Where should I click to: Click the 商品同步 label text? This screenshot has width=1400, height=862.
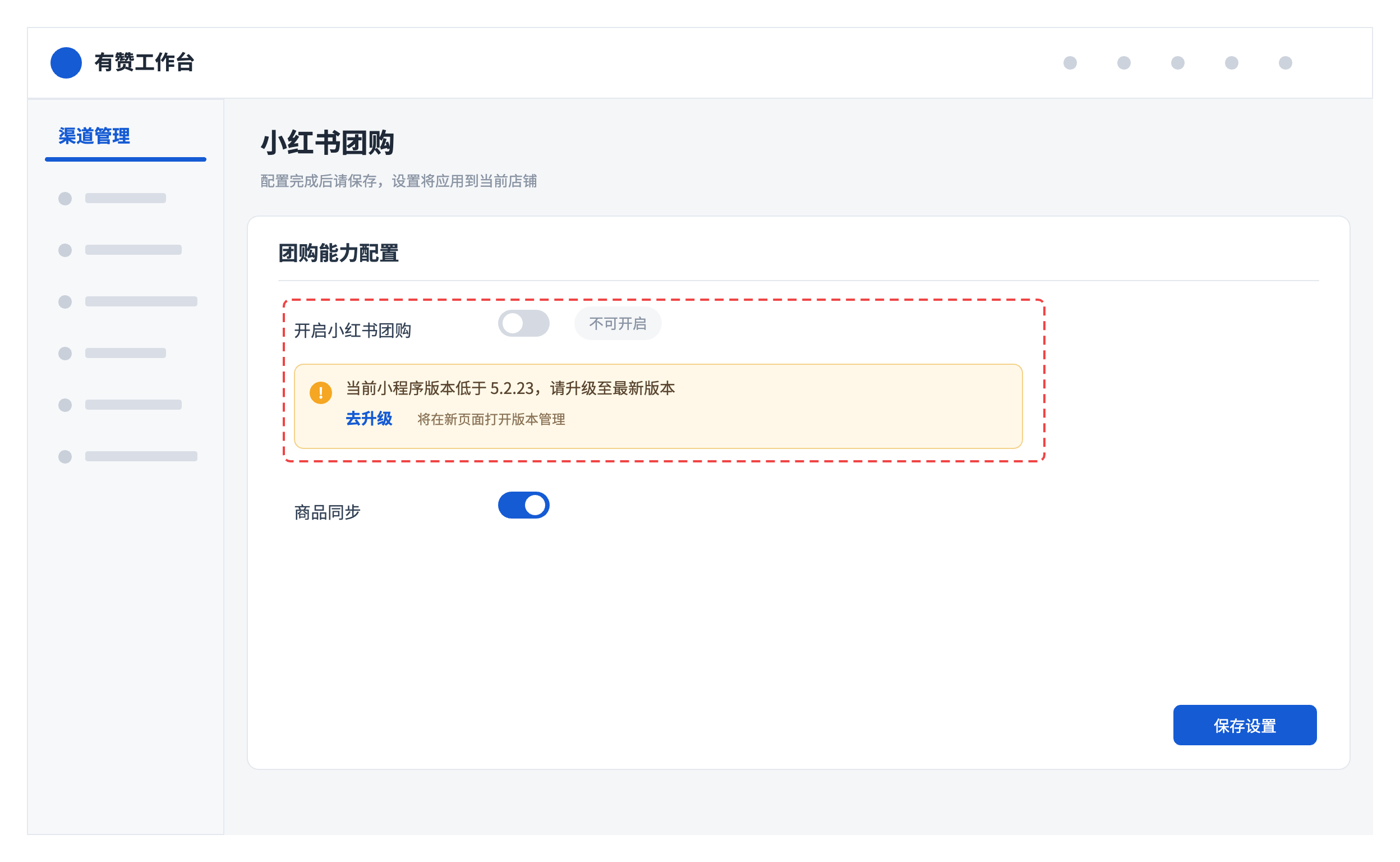tap(328, 512)
